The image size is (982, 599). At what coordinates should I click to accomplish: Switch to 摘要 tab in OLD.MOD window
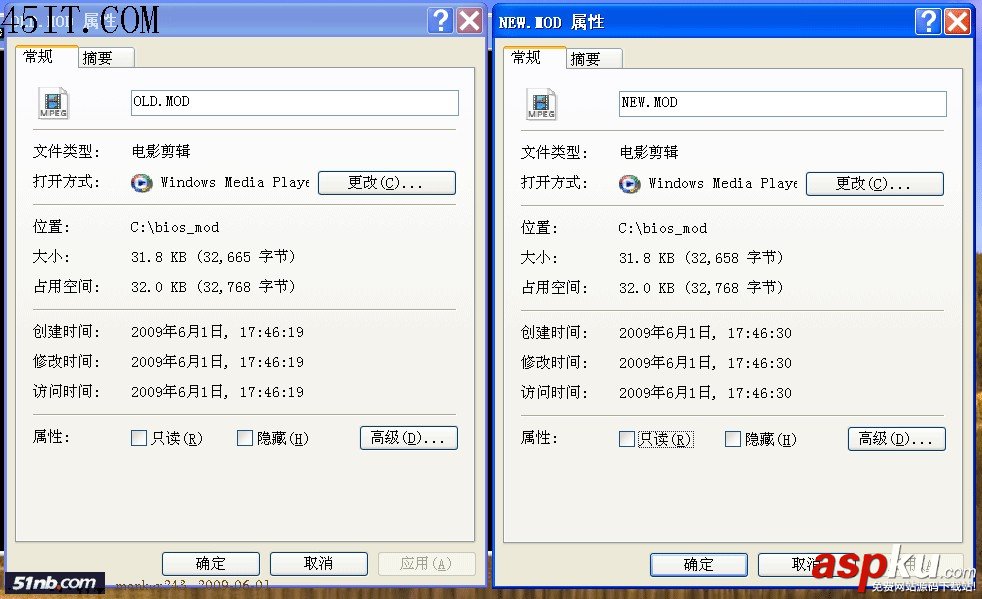click(106, 58)
